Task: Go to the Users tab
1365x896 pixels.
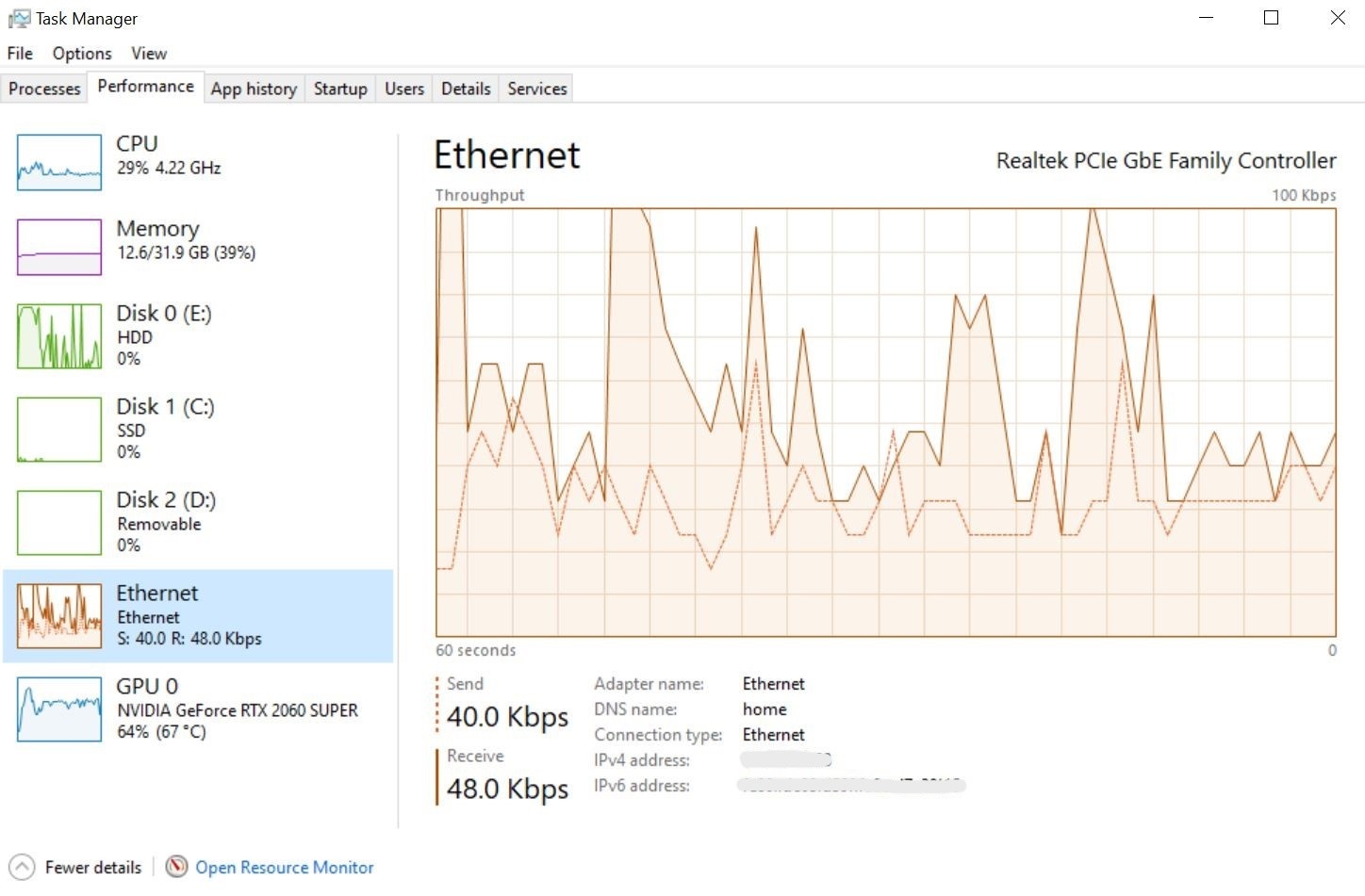Action: coord(404,89)
